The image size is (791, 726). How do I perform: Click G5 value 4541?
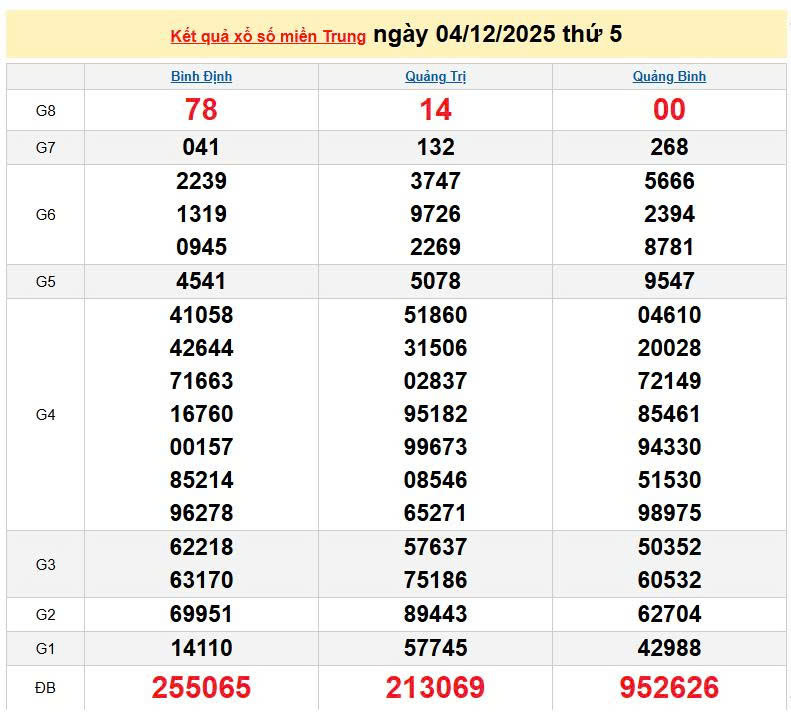point(201,281)
